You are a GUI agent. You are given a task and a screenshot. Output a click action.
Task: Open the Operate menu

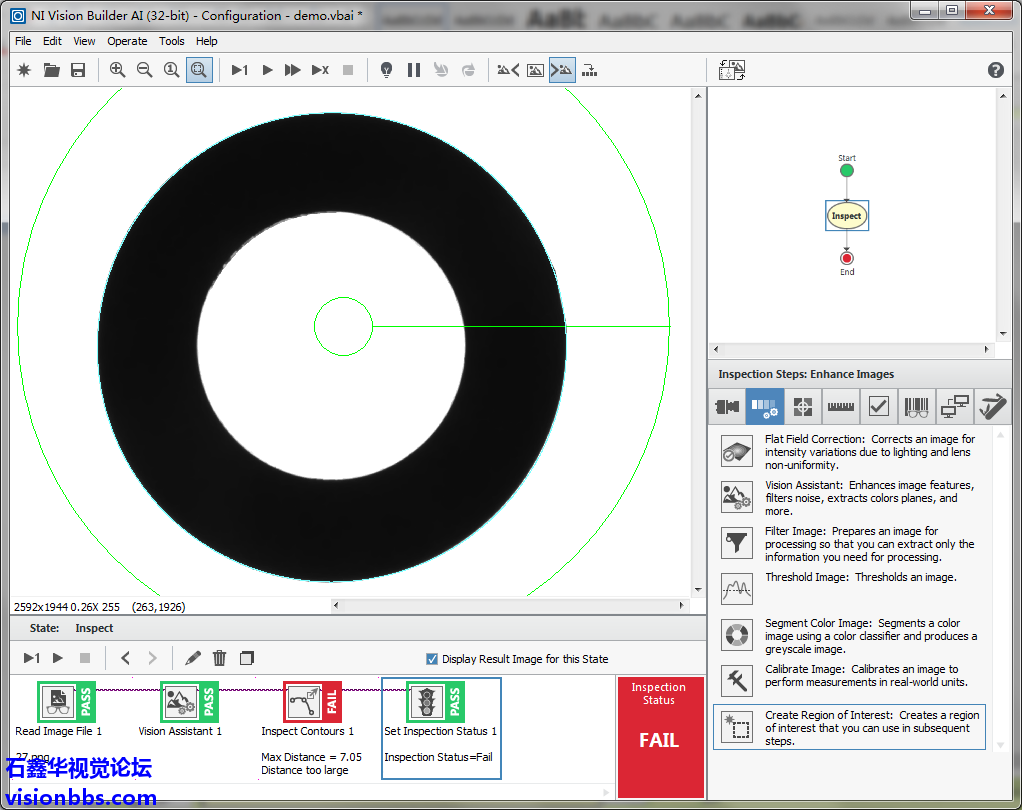[127, 41]
